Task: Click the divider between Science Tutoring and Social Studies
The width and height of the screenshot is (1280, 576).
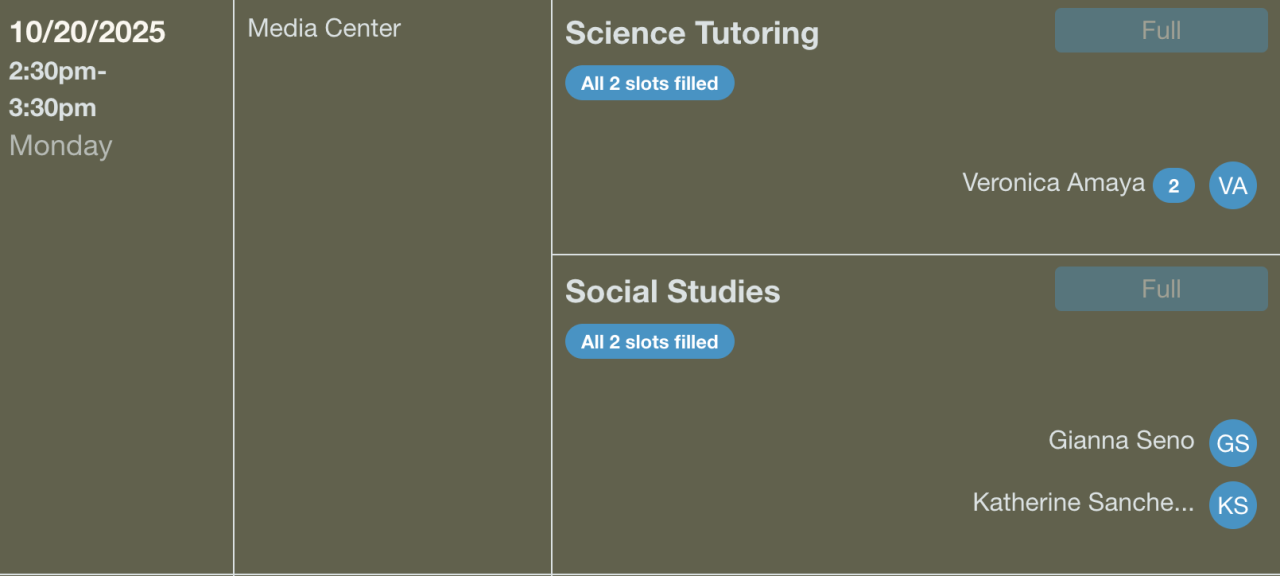Action: (x=915, y=254)
